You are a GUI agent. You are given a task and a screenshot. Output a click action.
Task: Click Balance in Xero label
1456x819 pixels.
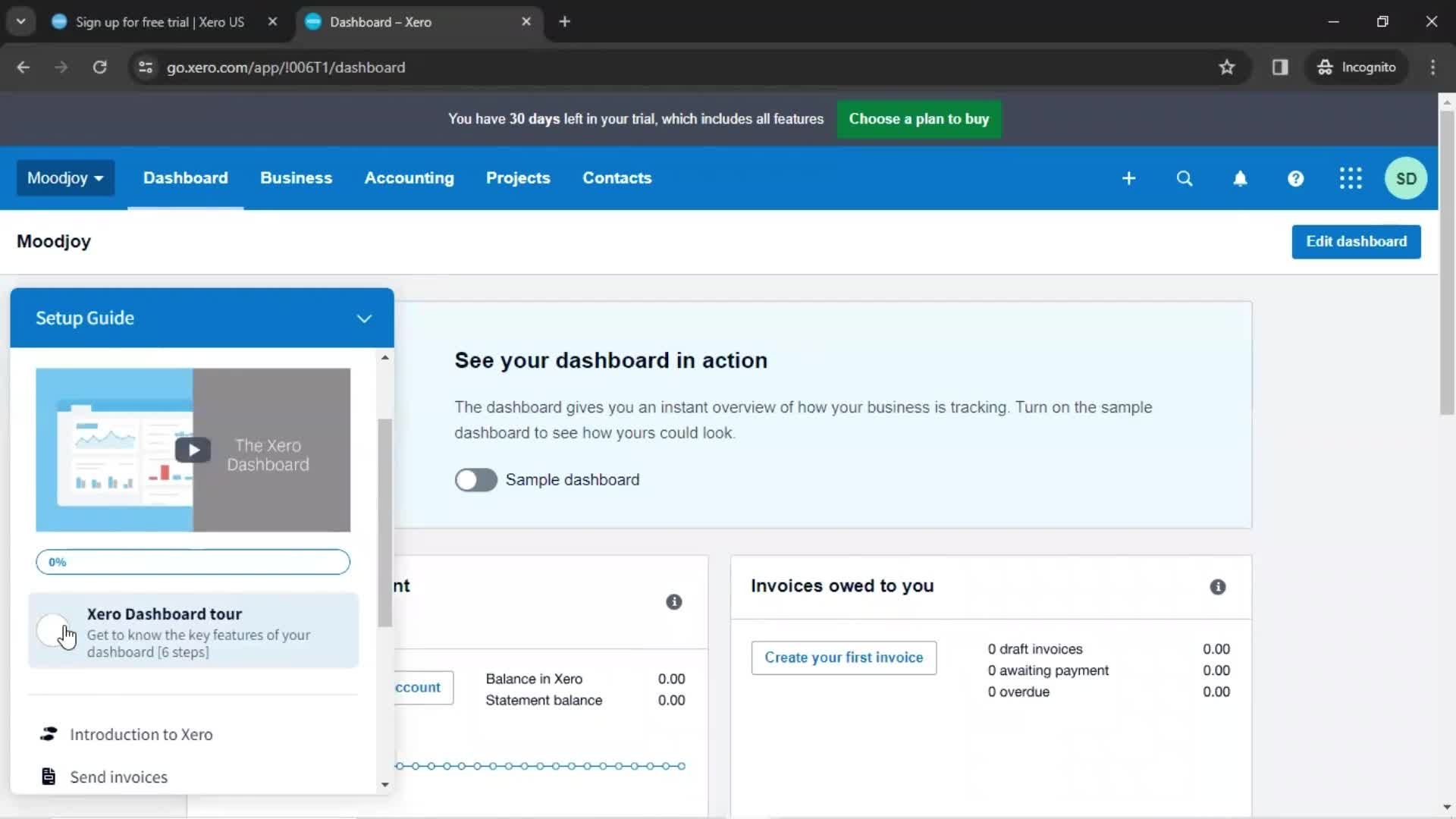click(x=534, y=679)
